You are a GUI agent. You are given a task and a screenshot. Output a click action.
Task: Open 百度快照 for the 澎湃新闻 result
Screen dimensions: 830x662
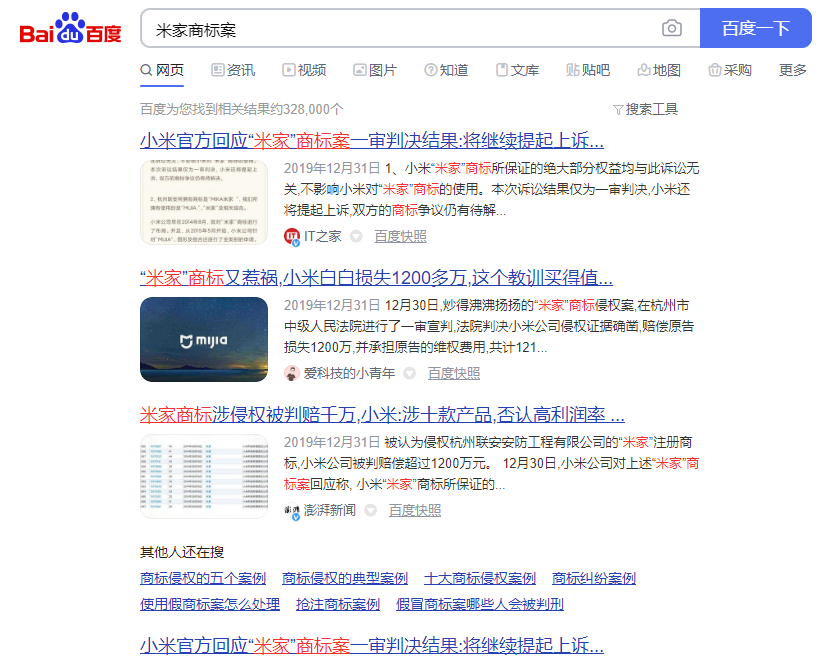click(x=414, y=510)
